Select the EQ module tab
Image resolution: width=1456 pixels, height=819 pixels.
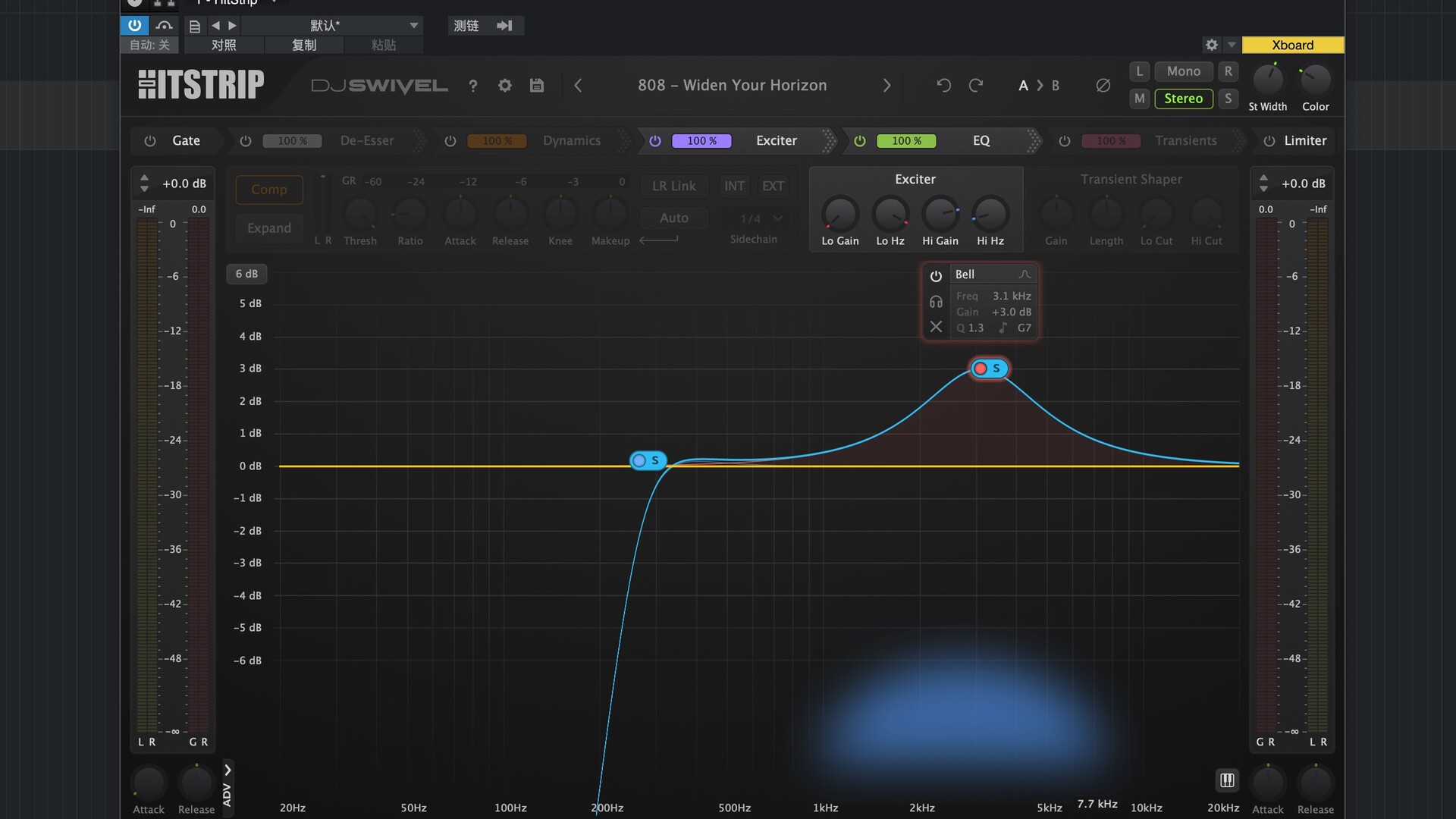click(x=981, y=141)
